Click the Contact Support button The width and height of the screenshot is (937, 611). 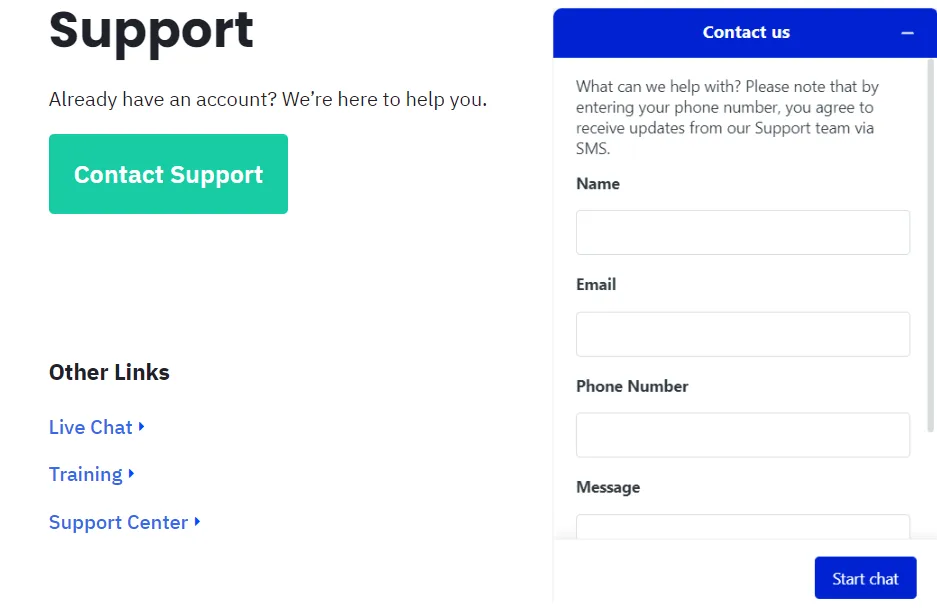[167, 173]
